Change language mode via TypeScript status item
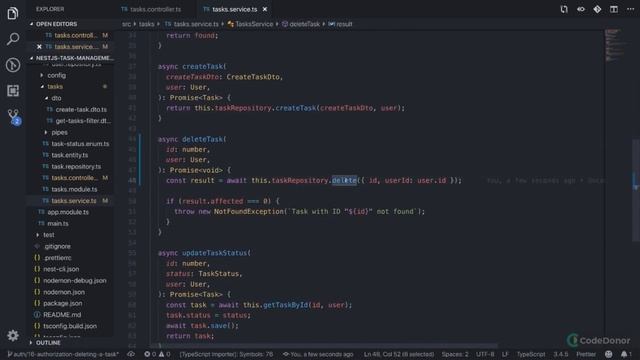The image size is (640, 360). coord(531,354)
